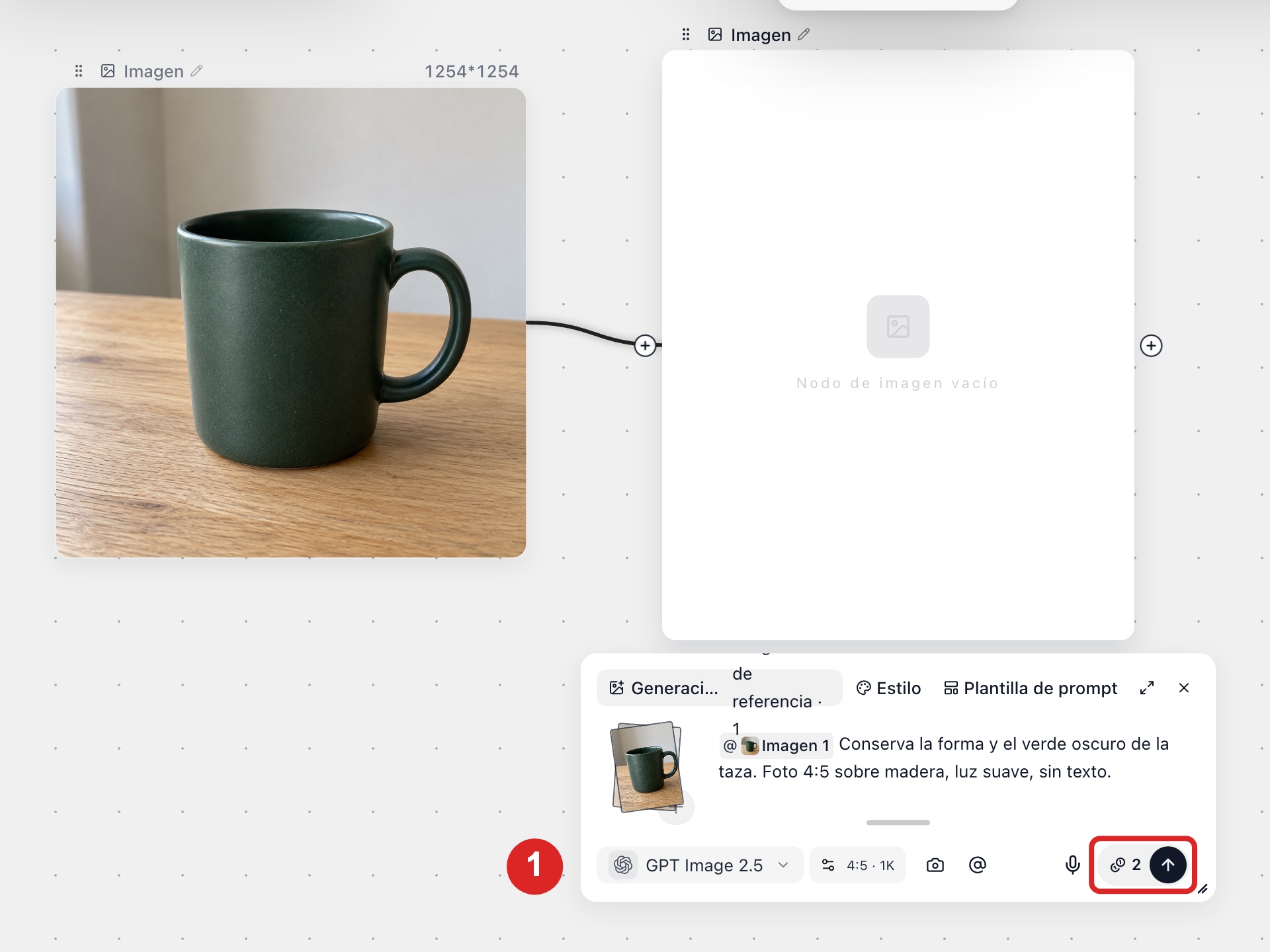
Task: Click pencil icon beside left Imagen title
Action: [x=196, y=71]
